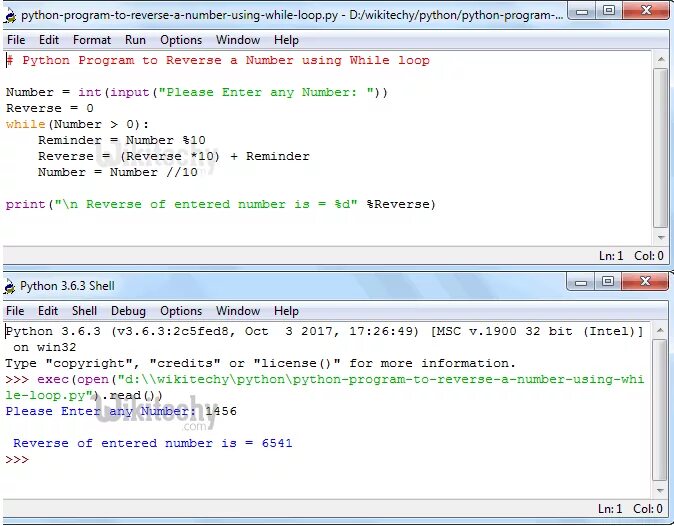Open Options menu in the editor window
The width and height of the screenshot is (674, 526).
click(x=181, y=40)
